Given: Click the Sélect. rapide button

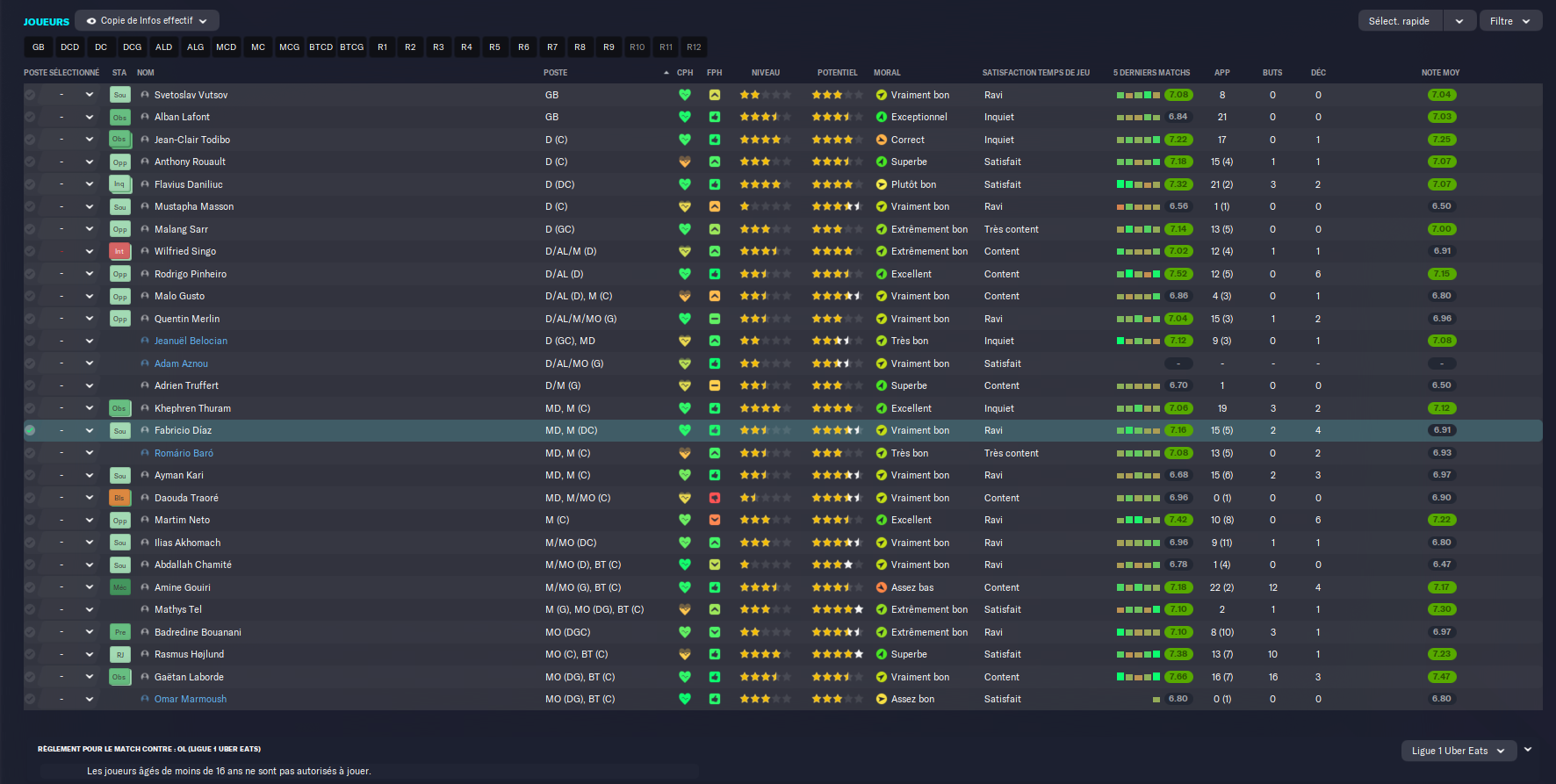Looking at the screenshot, I should click(x=1399, y=21).
